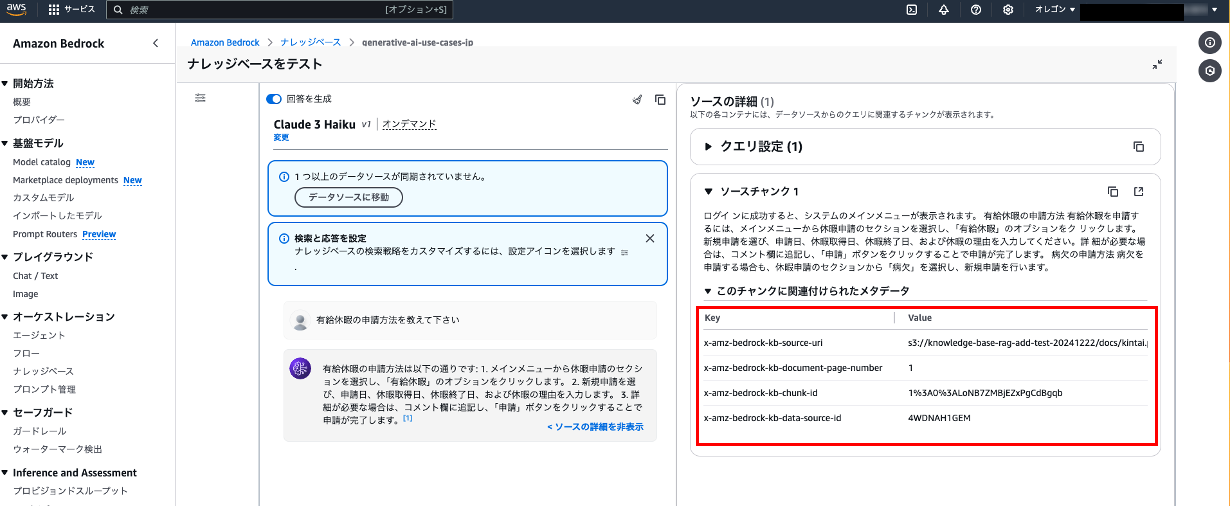The image size is (1230, 506).
Task: Open ソースチャンク 1 source in new window
Action: (x=1138, y=191)
